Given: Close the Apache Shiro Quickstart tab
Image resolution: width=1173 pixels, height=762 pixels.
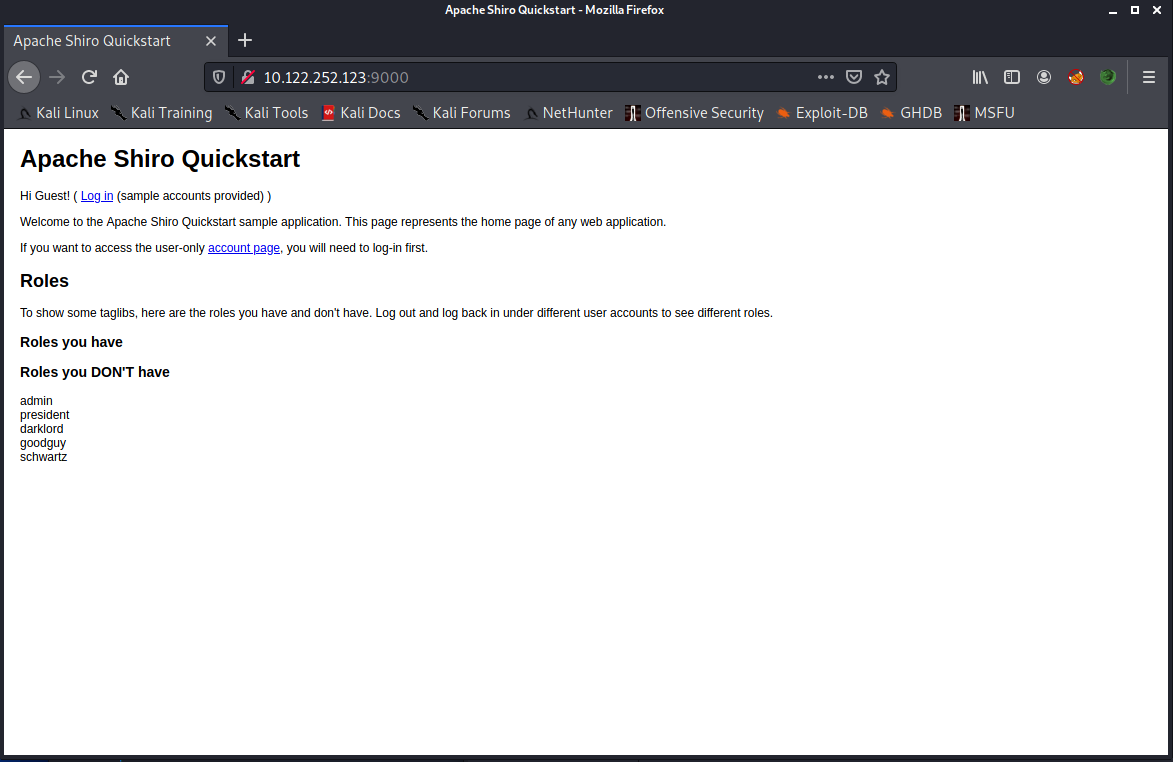Looking at the screenshot, I should click(211, 41).
